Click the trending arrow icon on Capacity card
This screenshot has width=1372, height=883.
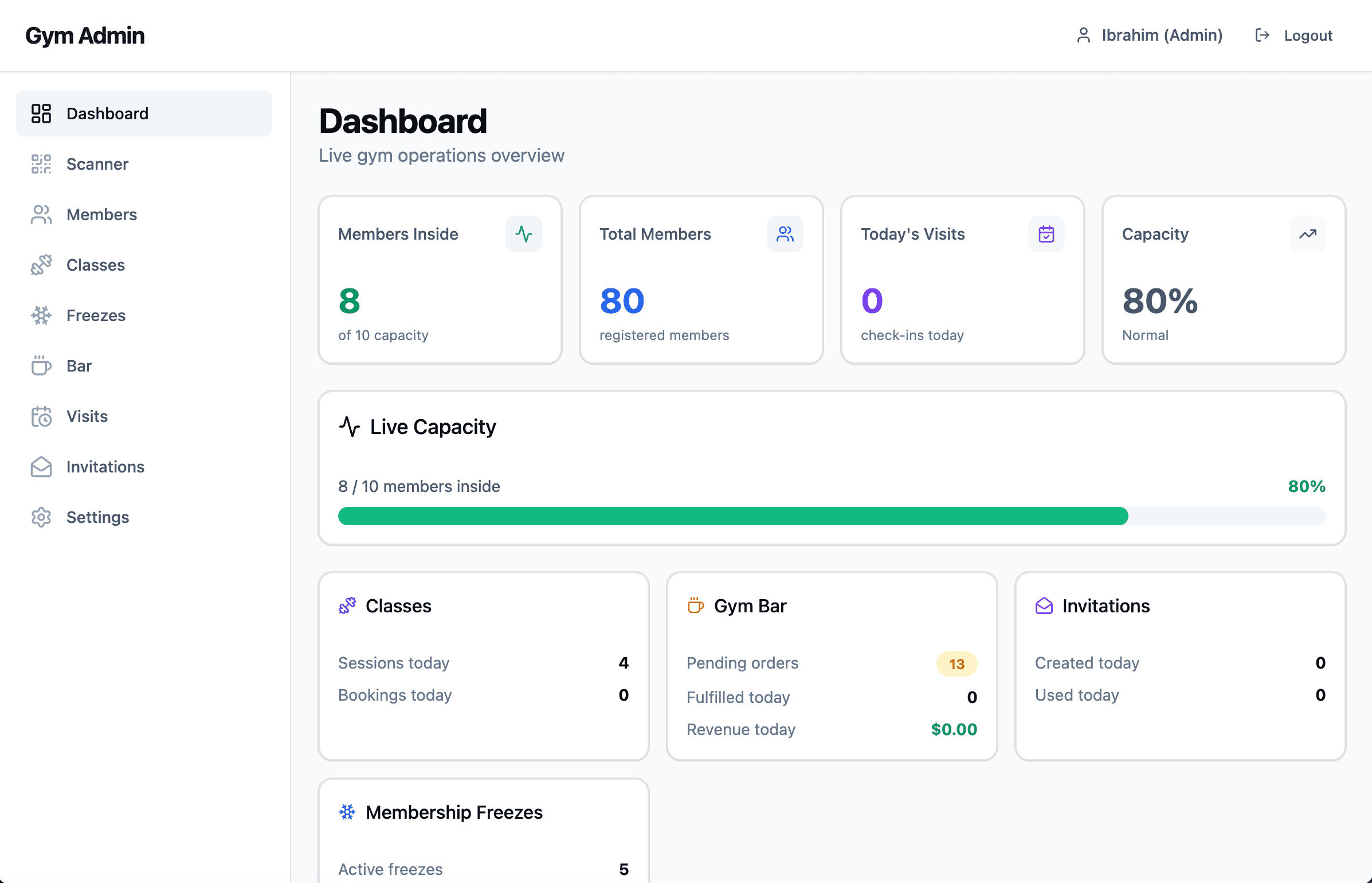pyautogui.click(x=1307, y=234)
